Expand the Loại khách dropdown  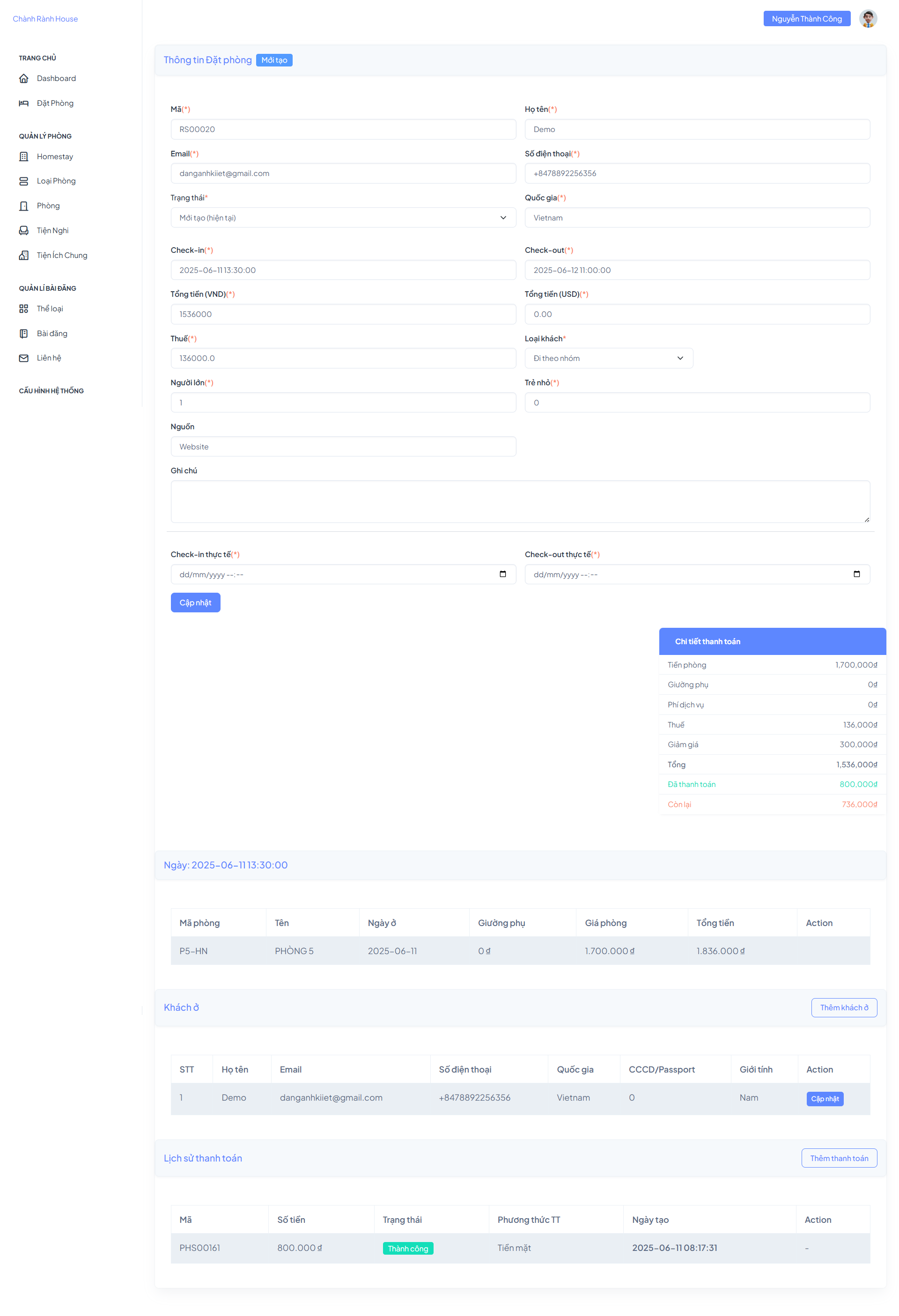(x=609, y=359)
